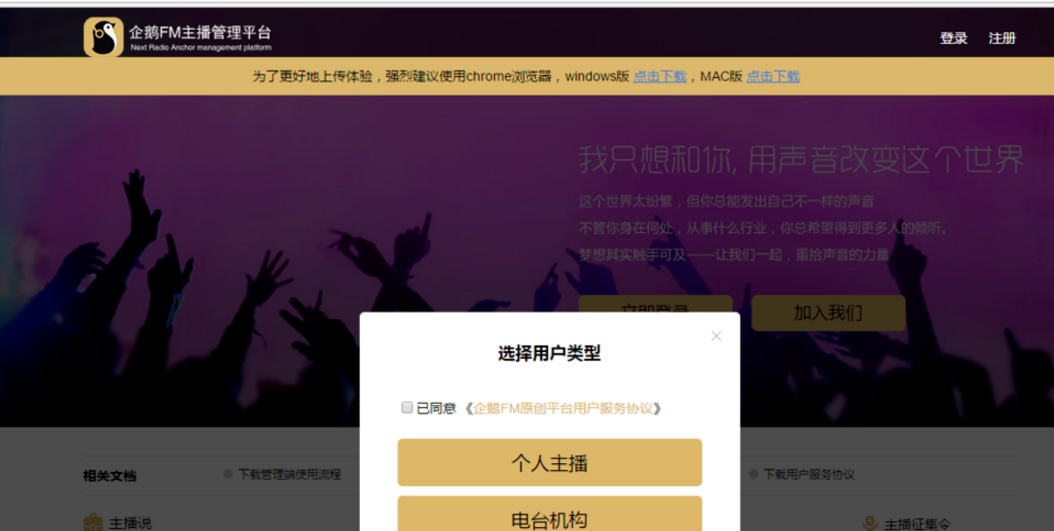Click slogan 我只想和你,用声音改变这个世界

pos(801,159)
